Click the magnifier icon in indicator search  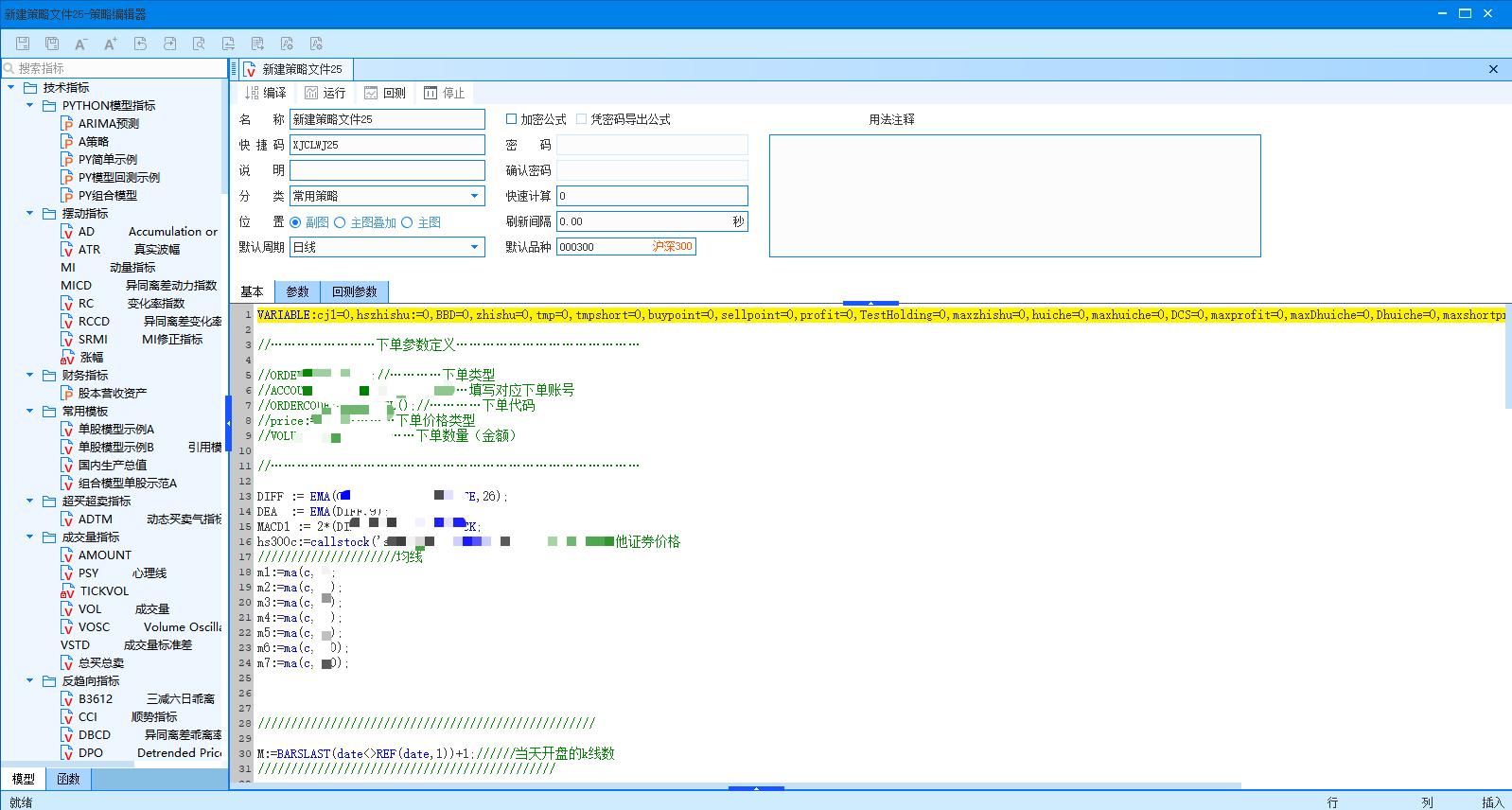9,68
